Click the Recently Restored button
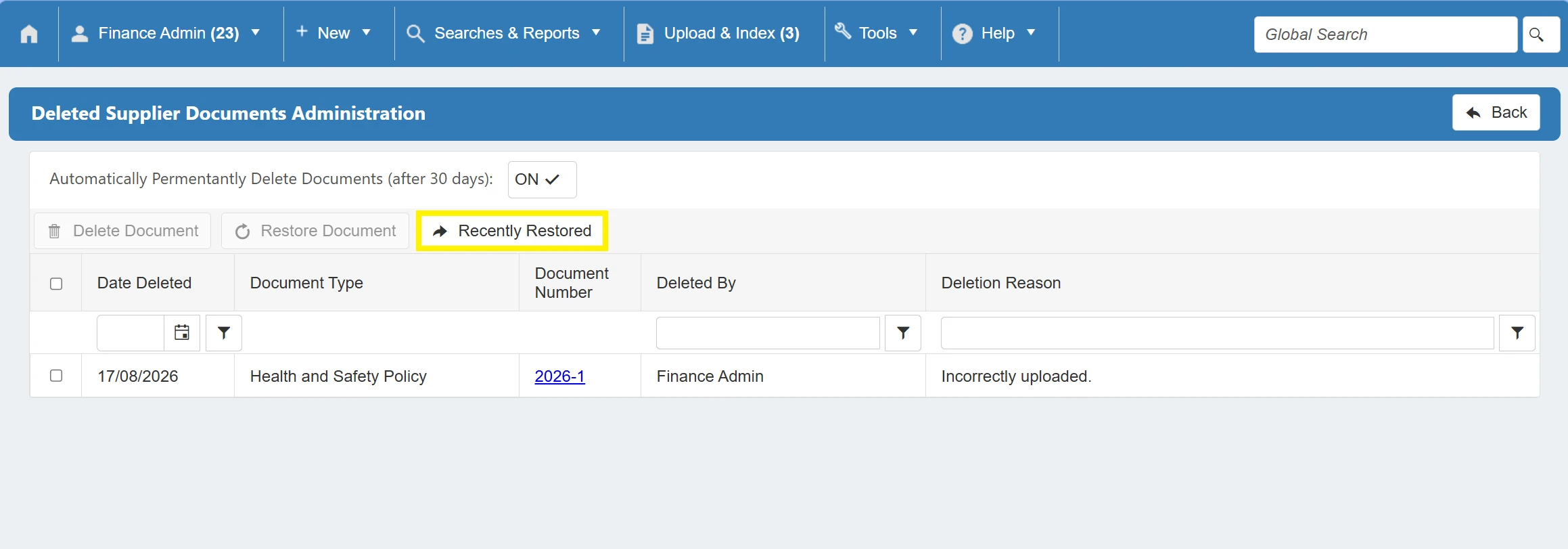Screen dimensions: 1568x549 pos(512,231)
